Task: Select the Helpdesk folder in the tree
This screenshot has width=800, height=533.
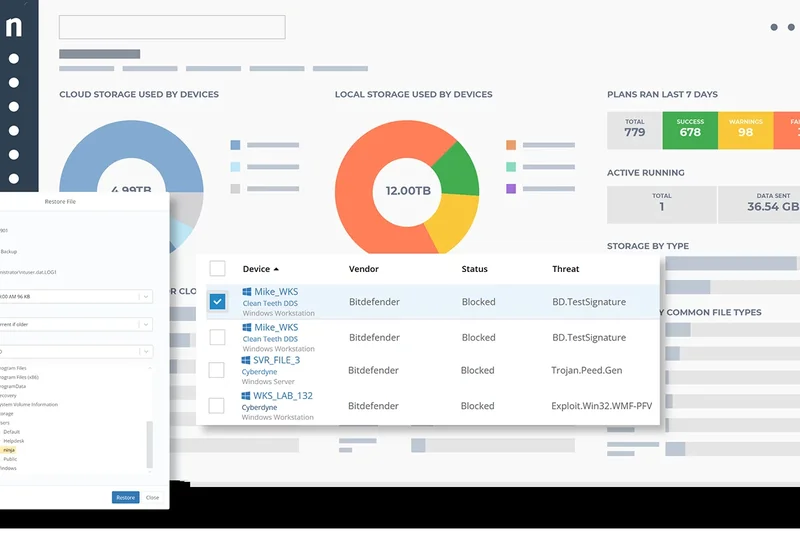Action: click(x=14, y=441)
